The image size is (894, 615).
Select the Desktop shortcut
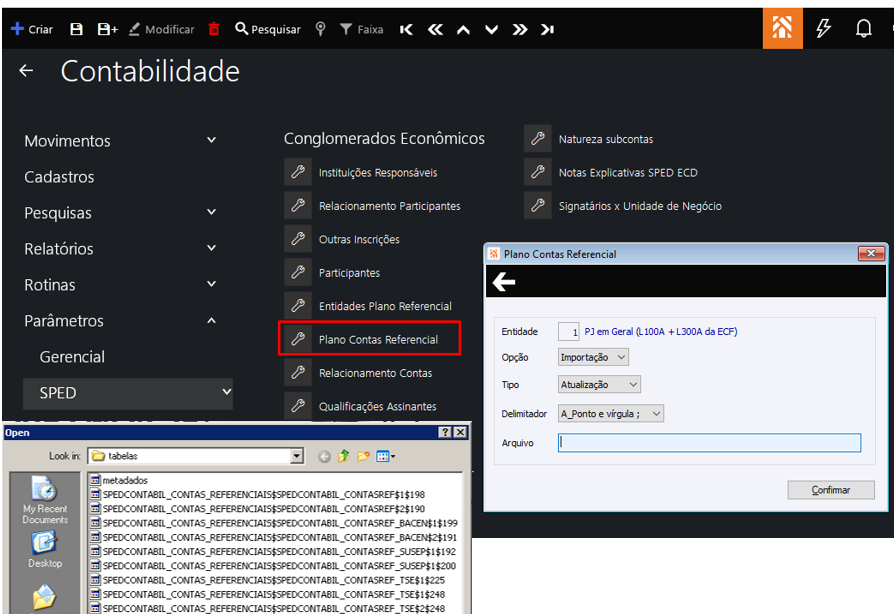tap(45, 549)
